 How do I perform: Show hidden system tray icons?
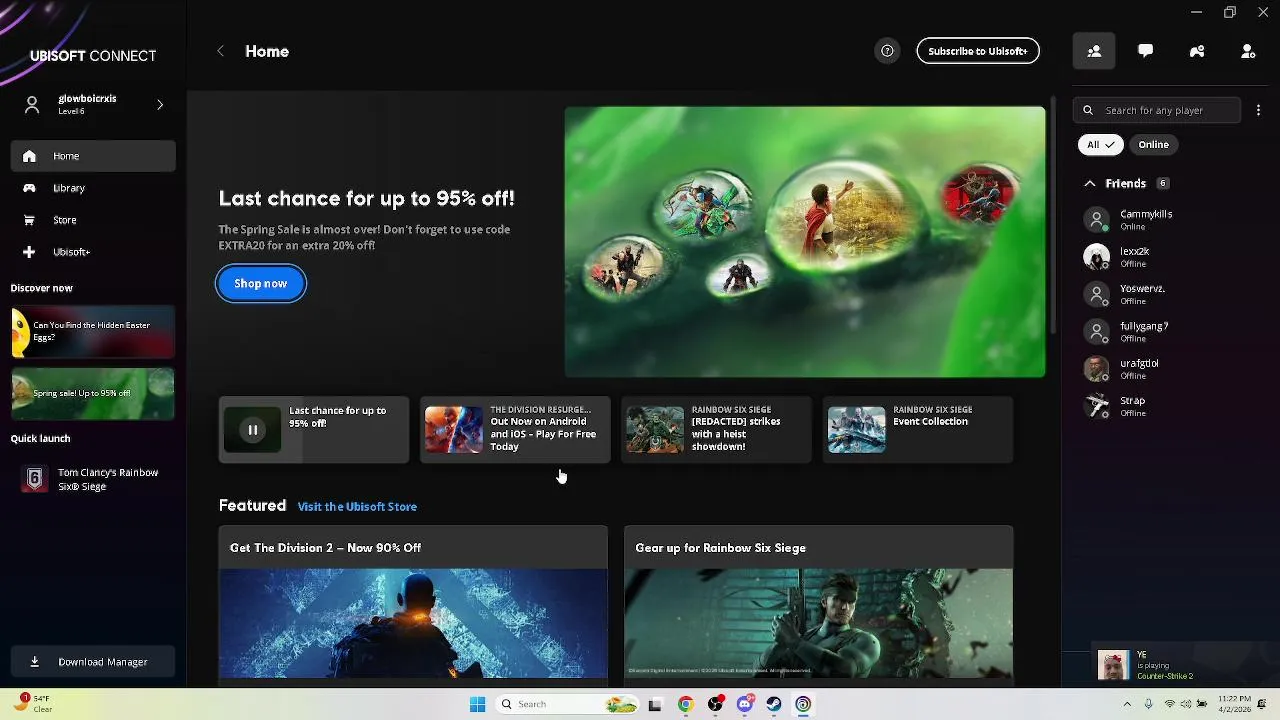pyautogui.click(x=1127, y=704)
